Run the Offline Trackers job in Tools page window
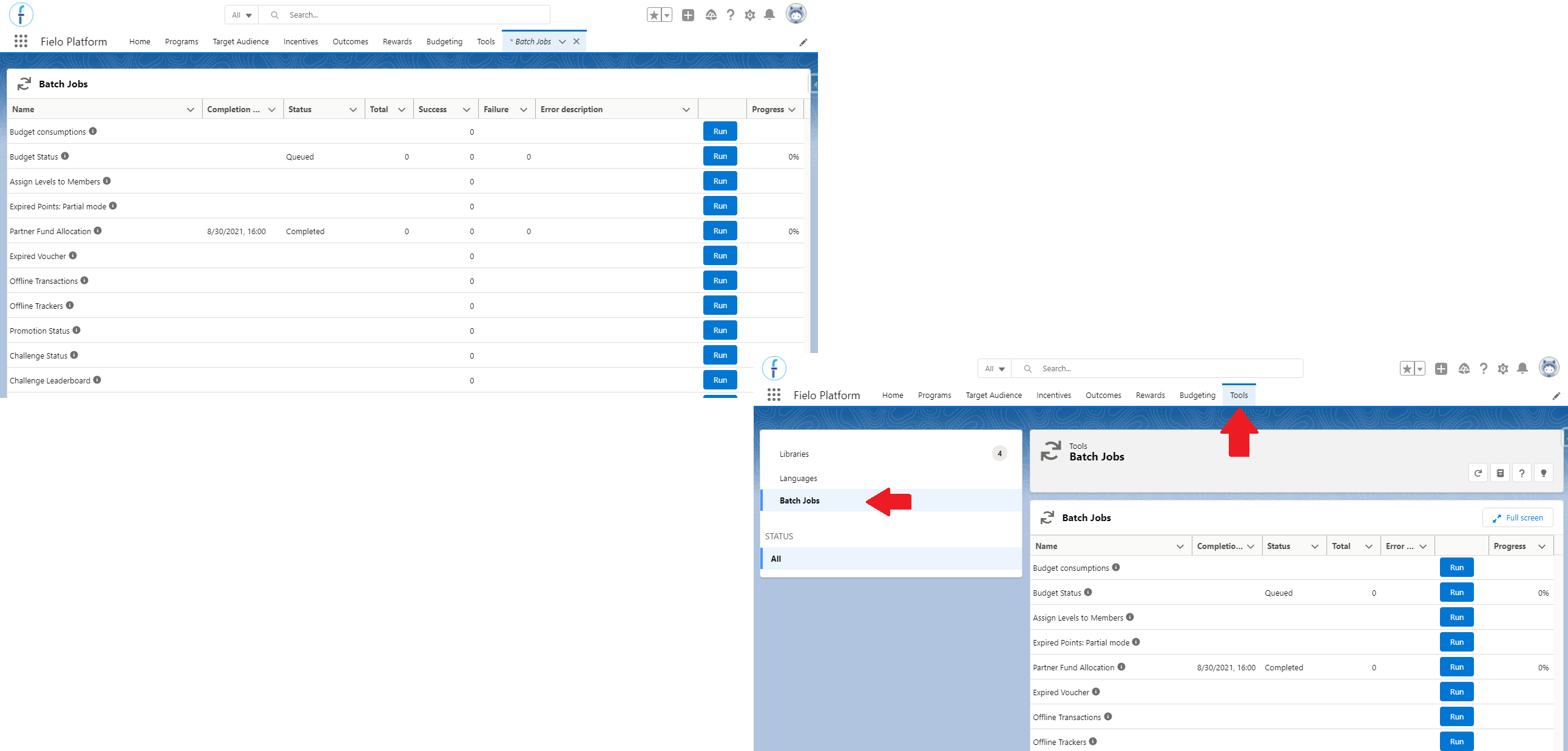 tap(1456, 742)
